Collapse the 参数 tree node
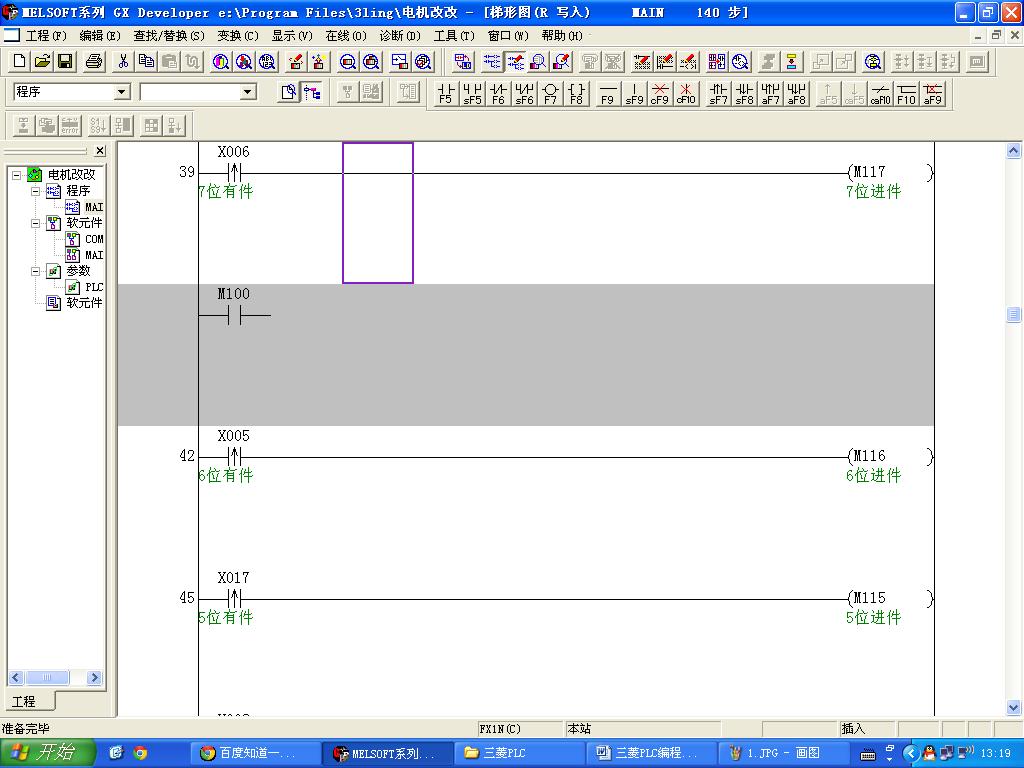This screenshot has width=1024, height=768. click(x=36, y=271)
